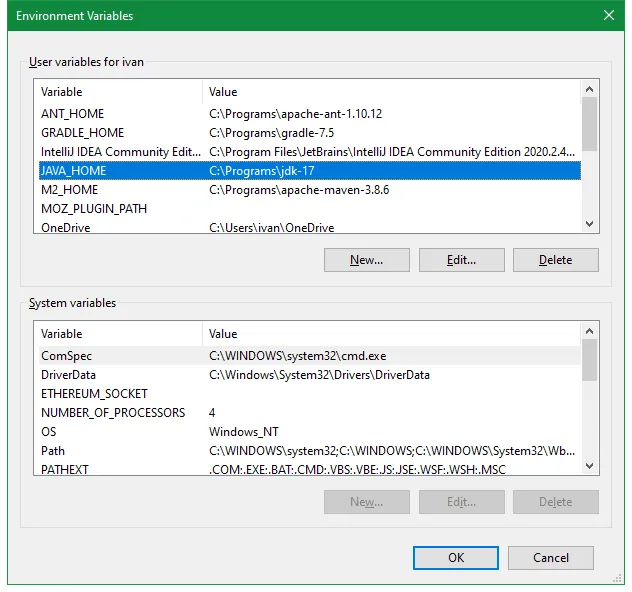Click the system variables scrollbar thumb
The image size is (632, 592).
click(589, 360)
